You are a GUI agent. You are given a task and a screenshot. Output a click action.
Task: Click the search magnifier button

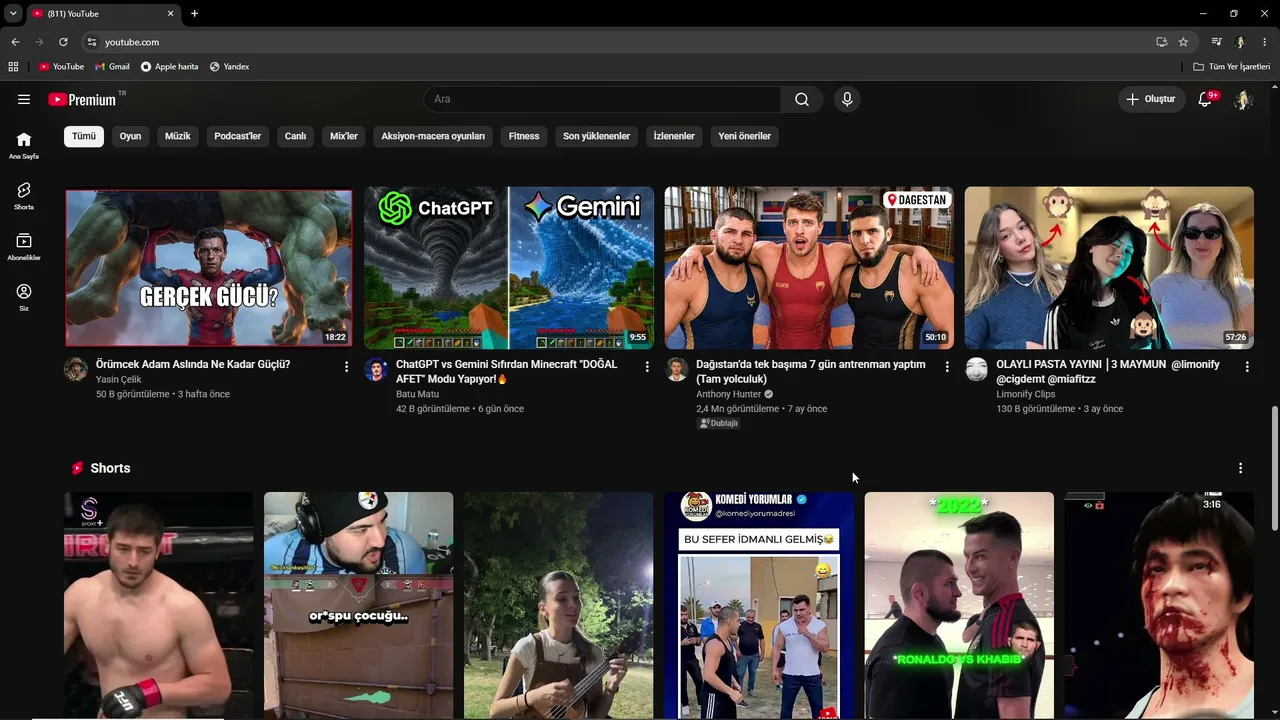click(x=802, y=99)
